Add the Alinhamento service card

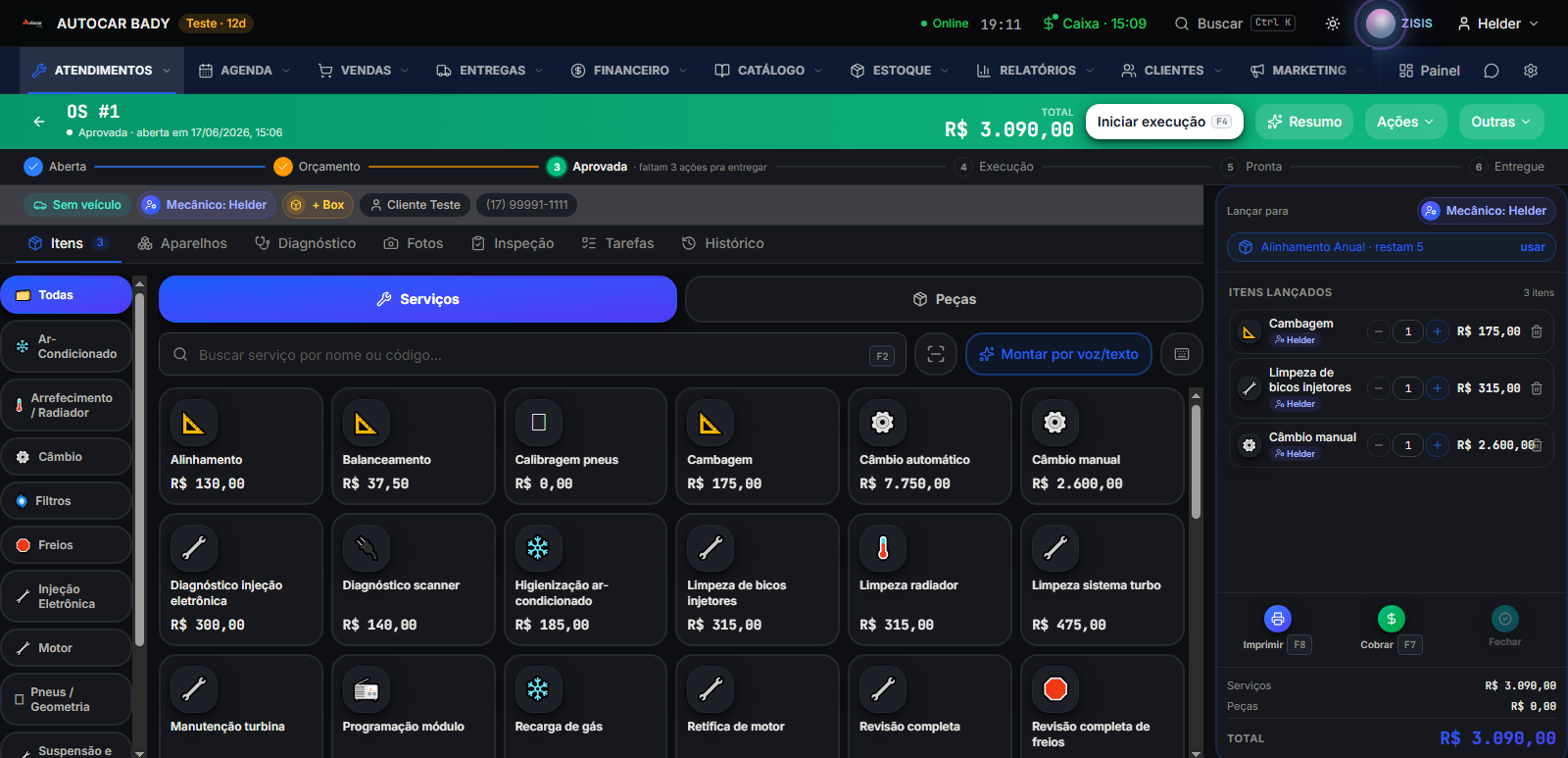241,446
